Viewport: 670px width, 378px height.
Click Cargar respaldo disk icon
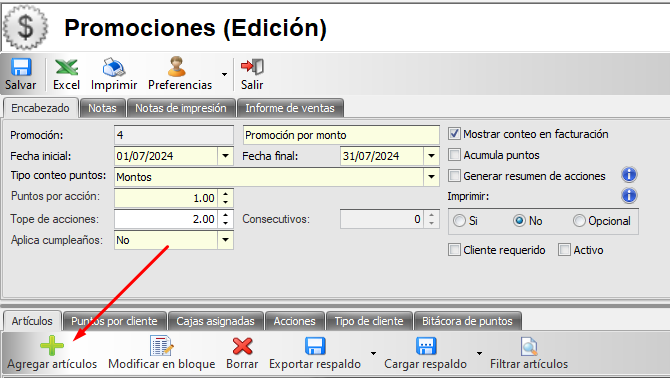(426, 346)
